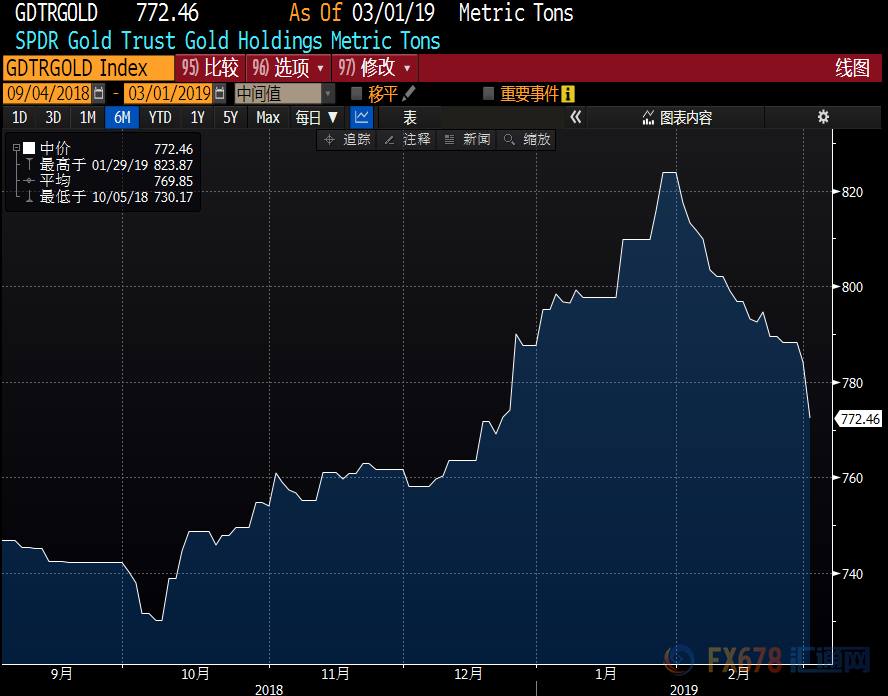Open the 选项 options dropdown menu
This screenshot has height=696, width=888.
289,68
